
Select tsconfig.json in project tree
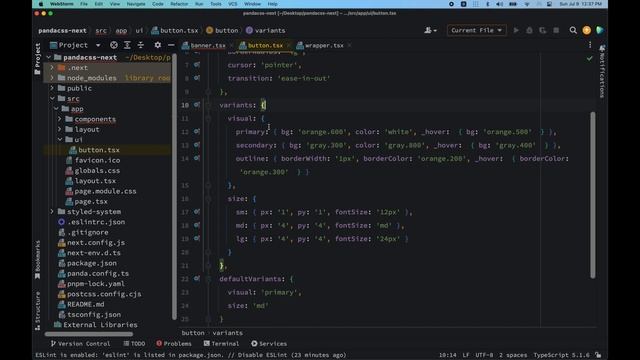tap(94, 314)
